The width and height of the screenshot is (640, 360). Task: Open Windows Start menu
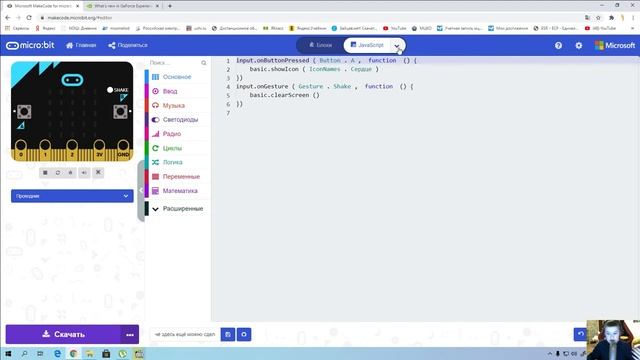[8, 353]
